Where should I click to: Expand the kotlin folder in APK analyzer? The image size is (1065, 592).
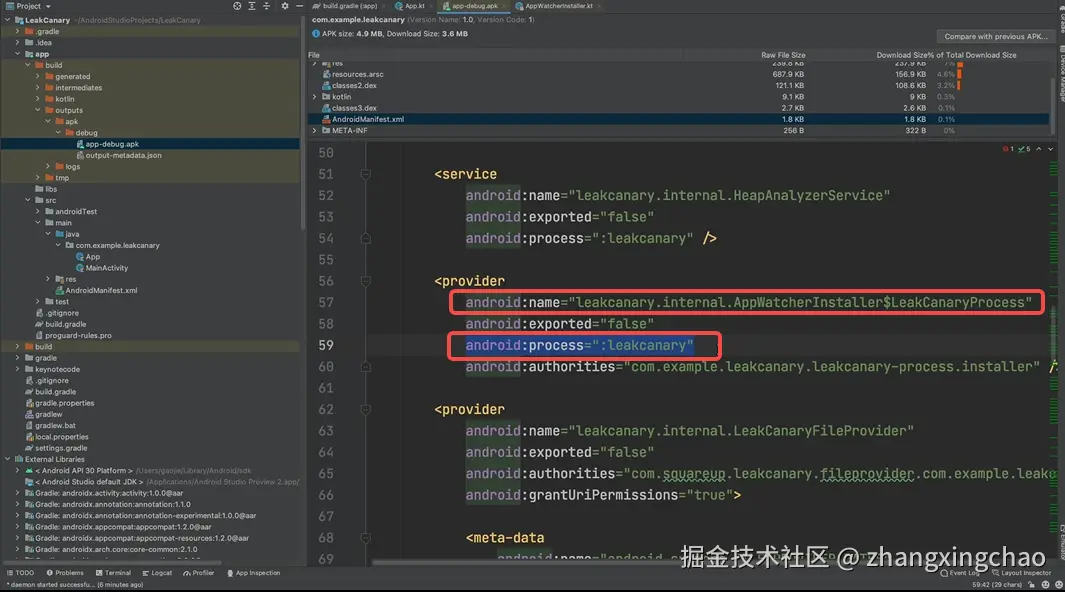pyautogui.click(x=314, y=97)
